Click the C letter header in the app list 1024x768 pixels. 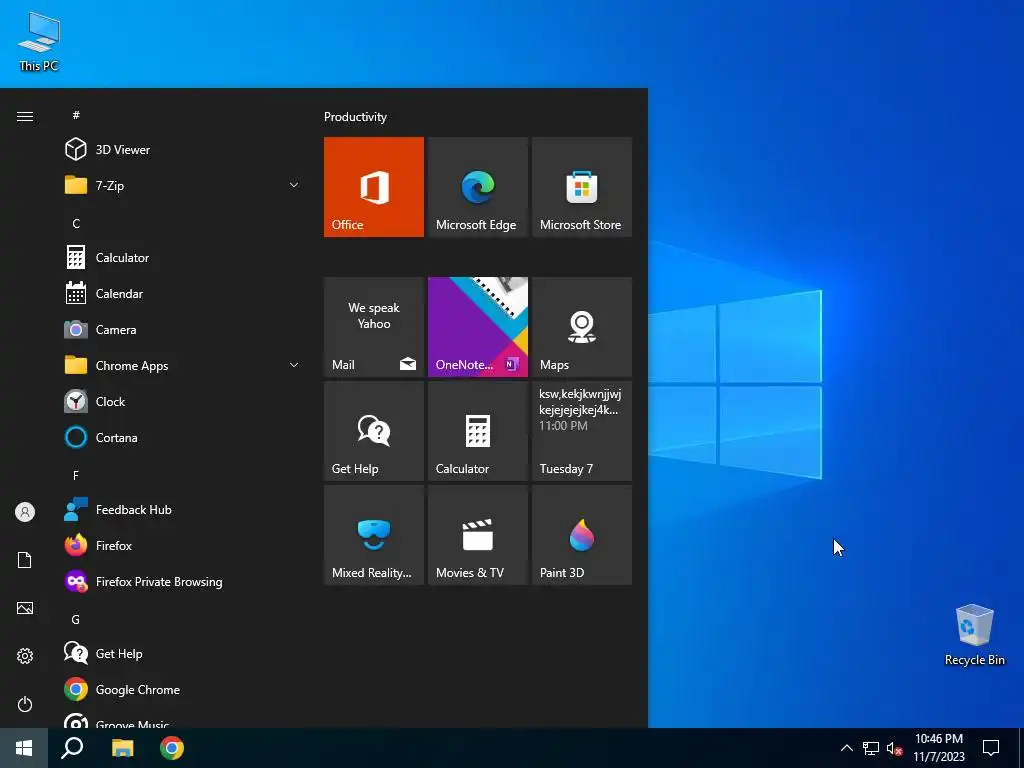click(76, 223)
